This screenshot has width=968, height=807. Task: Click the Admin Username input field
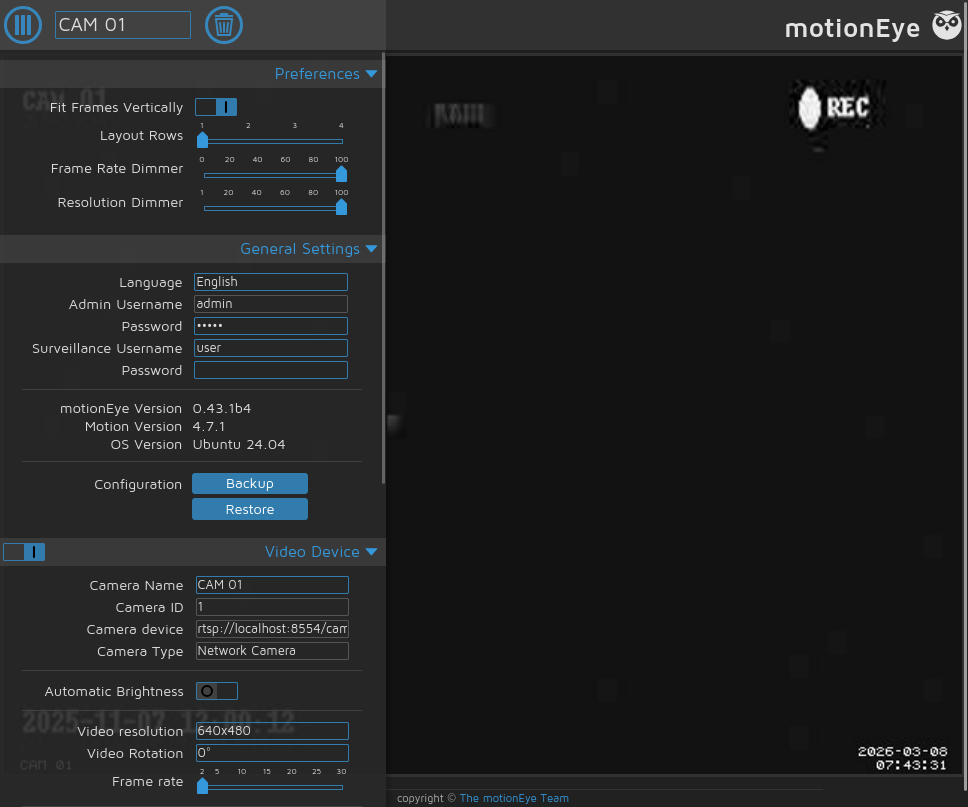pos(270,304)
